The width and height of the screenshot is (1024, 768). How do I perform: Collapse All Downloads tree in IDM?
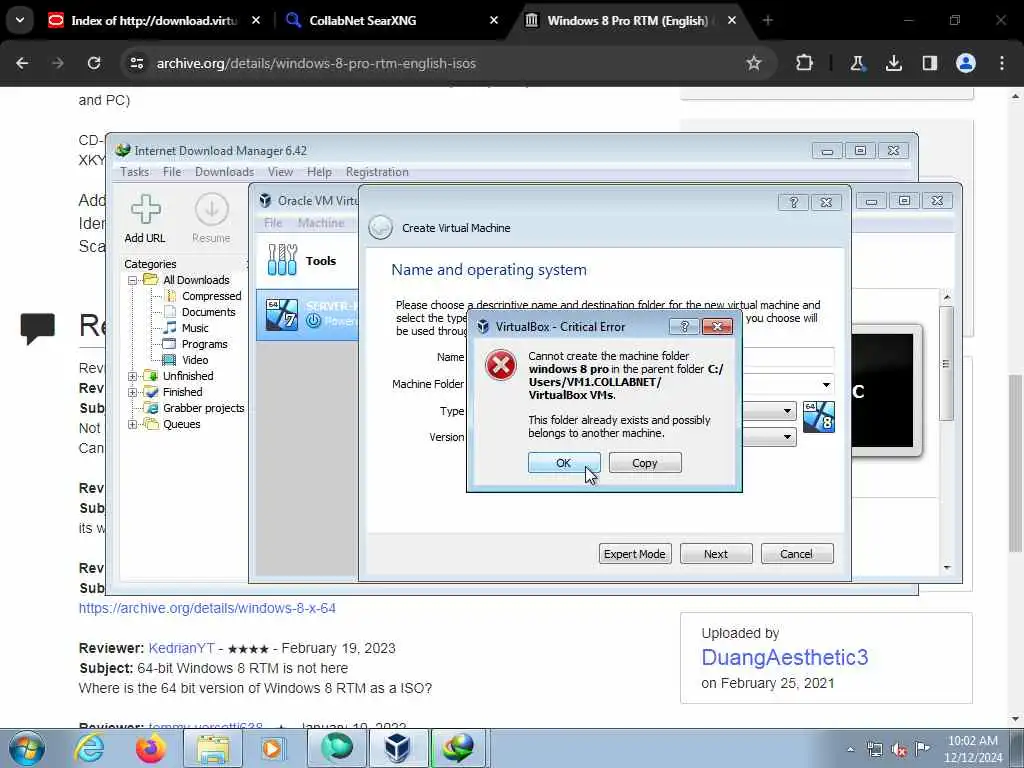[x=133, y=280]
